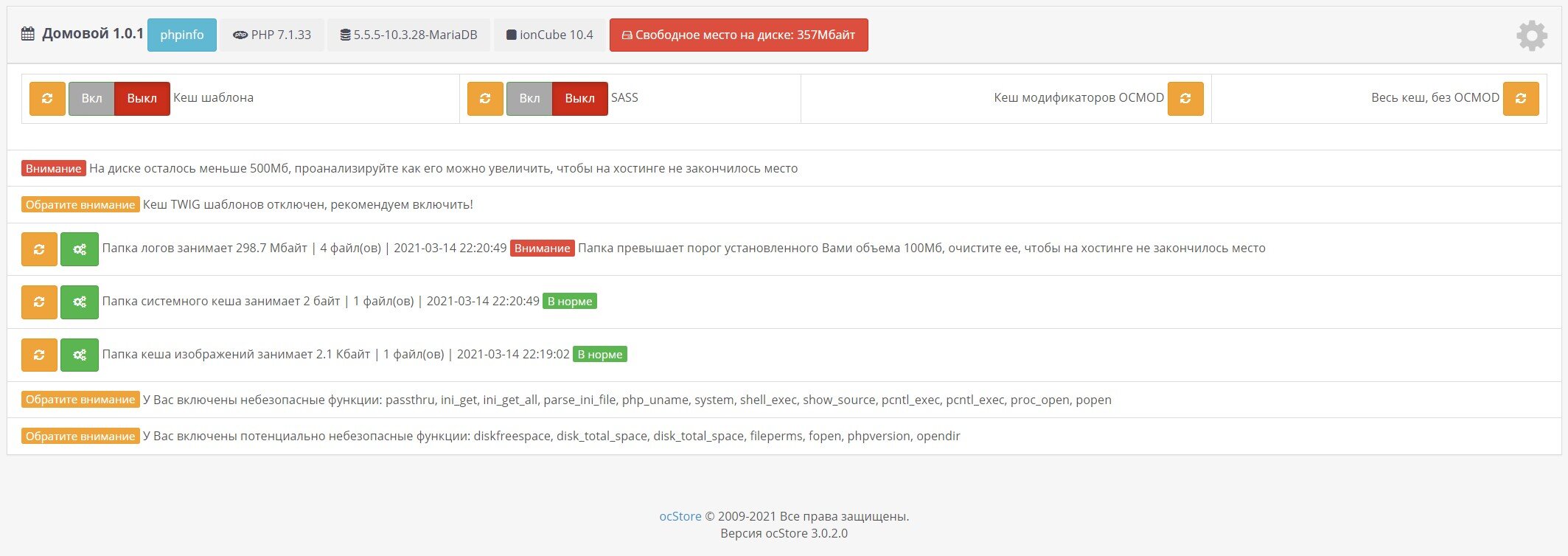
Task: Refresh the Папка системного кеша row
Action: (39, 302)
